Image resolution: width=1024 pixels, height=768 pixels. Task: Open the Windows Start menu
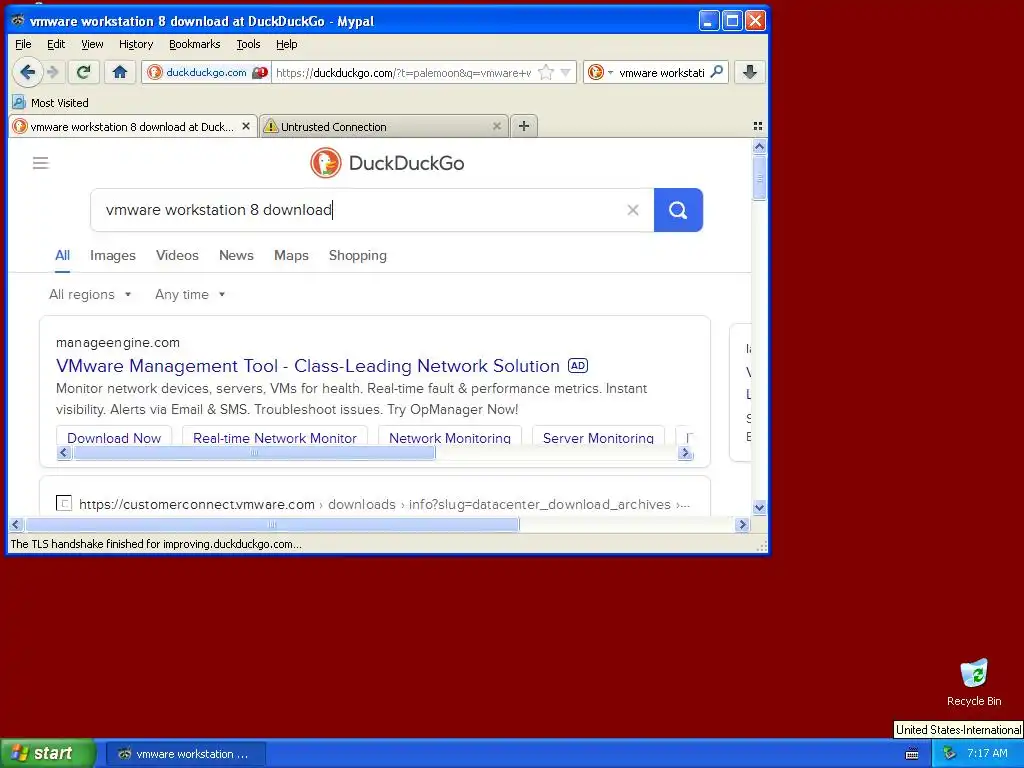(48, 753)
